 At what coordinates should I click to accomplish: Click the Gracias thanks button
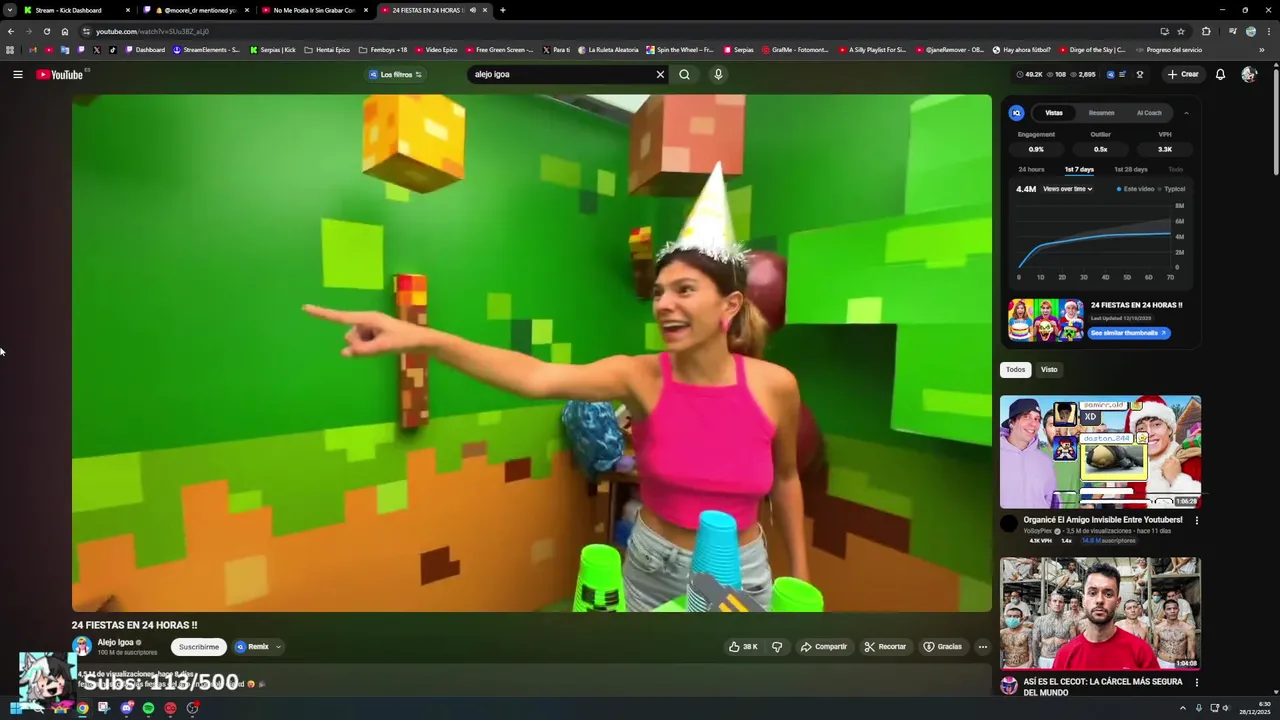coord(942,647)
